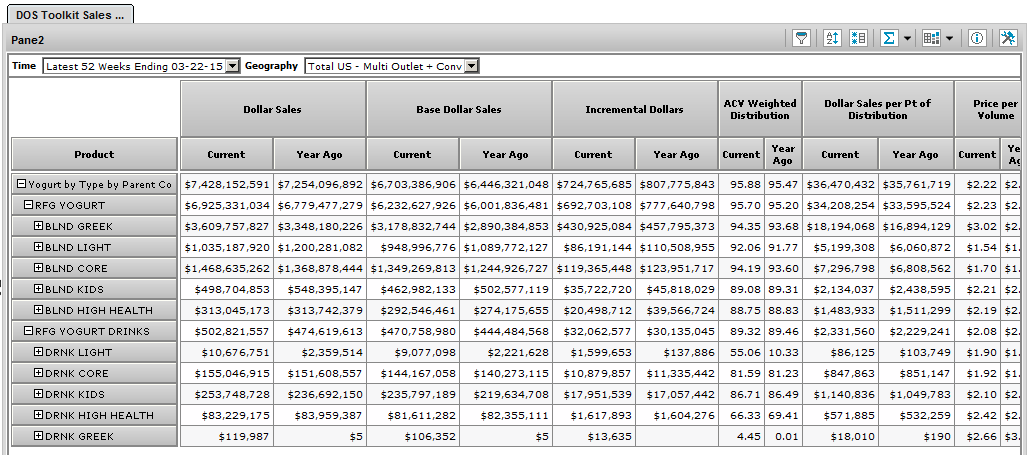Open dropdown arrow next to grid icon
The image size is (1027, 455).
949,38
